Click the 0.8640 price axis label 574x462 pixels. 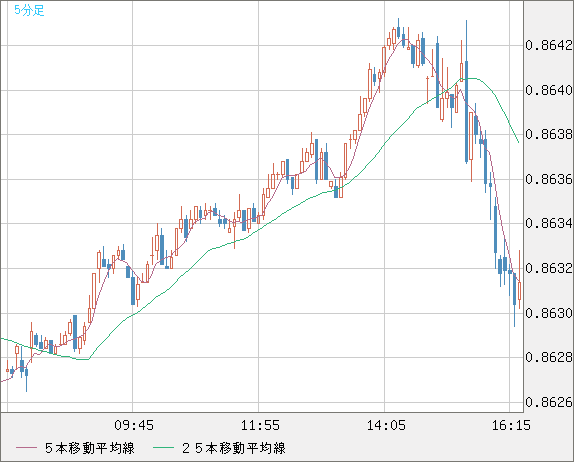[x=549, y=90]
